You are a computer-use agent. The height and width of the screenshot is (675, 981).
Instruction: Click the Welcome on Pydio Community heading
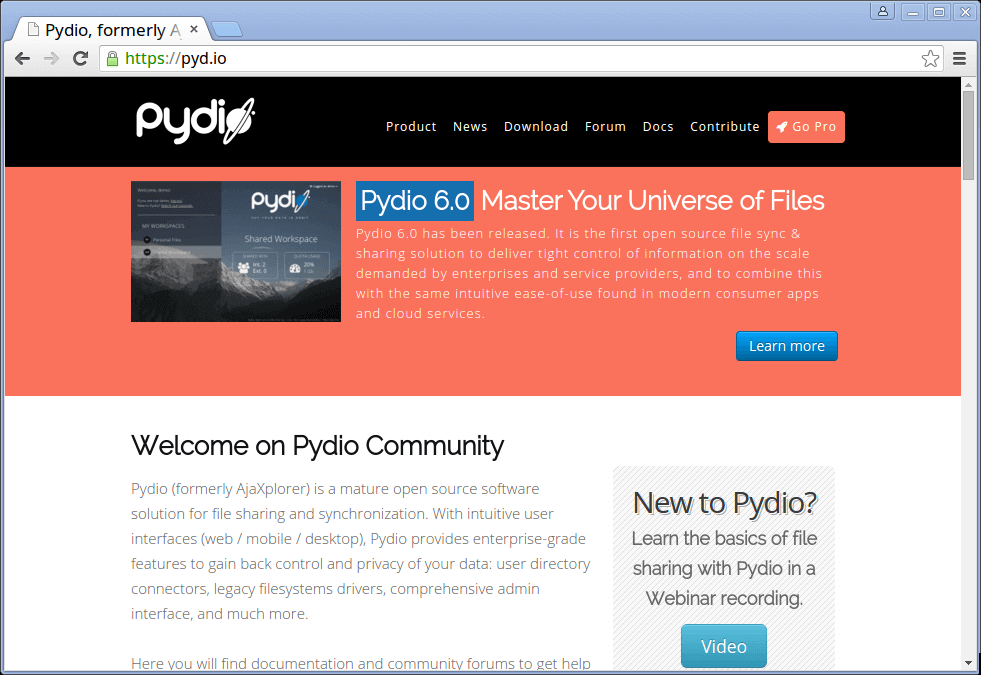tap(317, 446)
